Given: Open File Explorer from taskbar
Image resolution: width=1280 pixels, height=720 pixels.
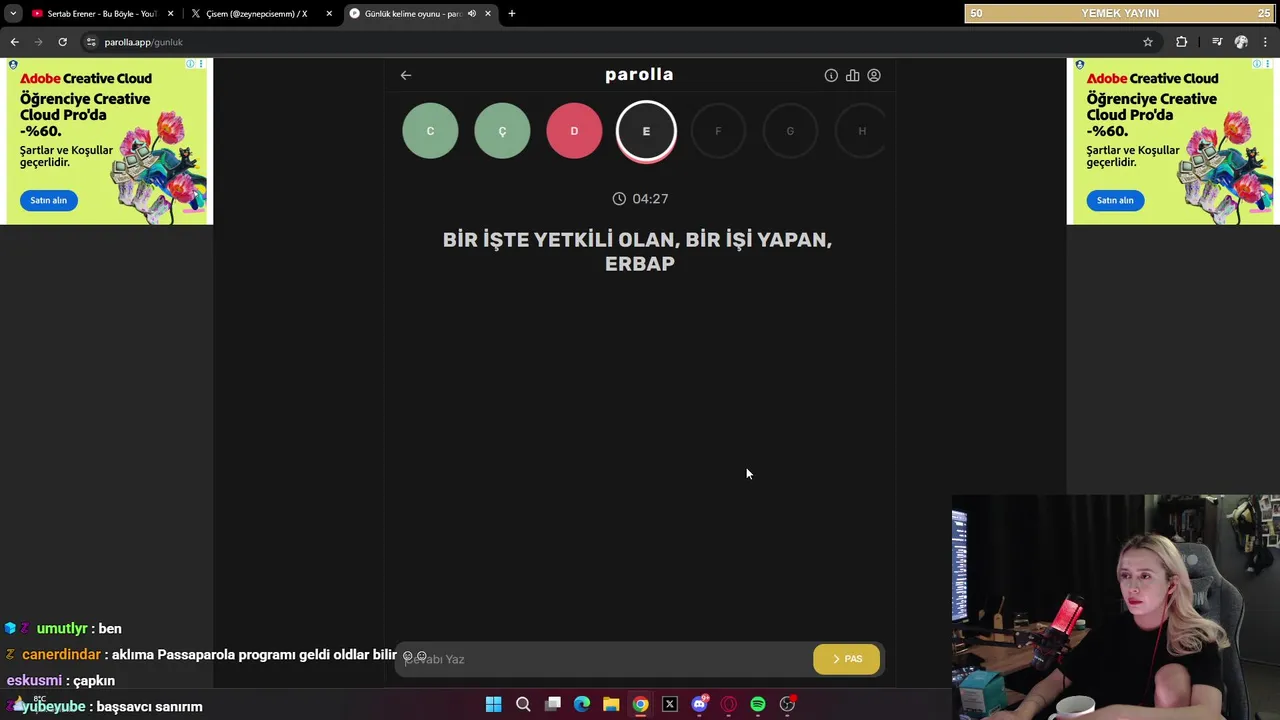Looking at the screenshot, I should [x=611, y=705].
